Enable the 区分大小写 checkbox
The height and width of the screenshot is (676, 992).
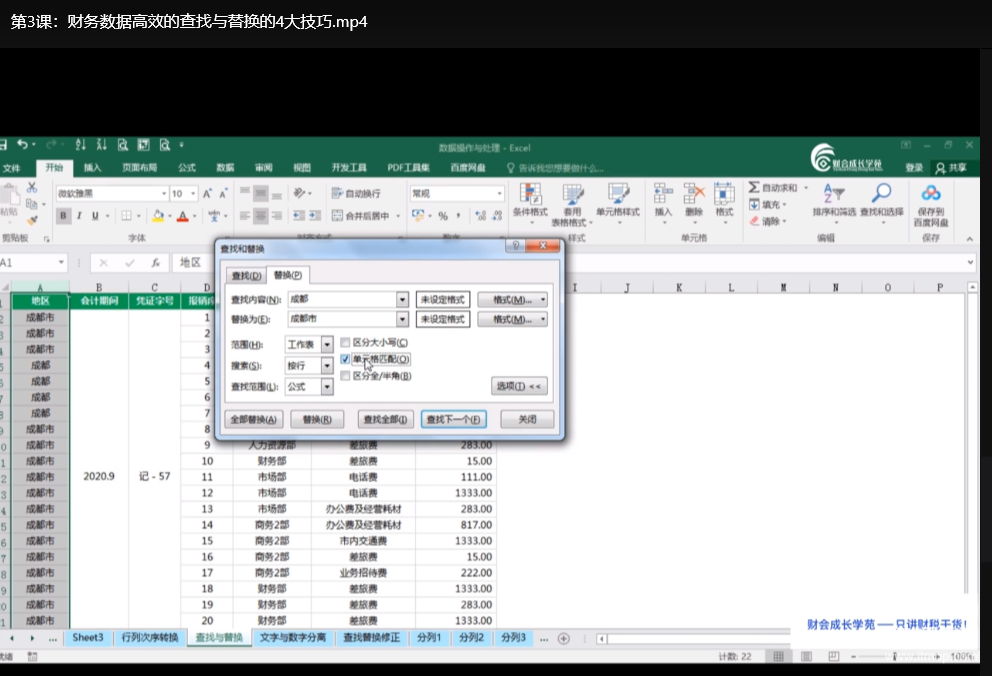click(345, 343)
